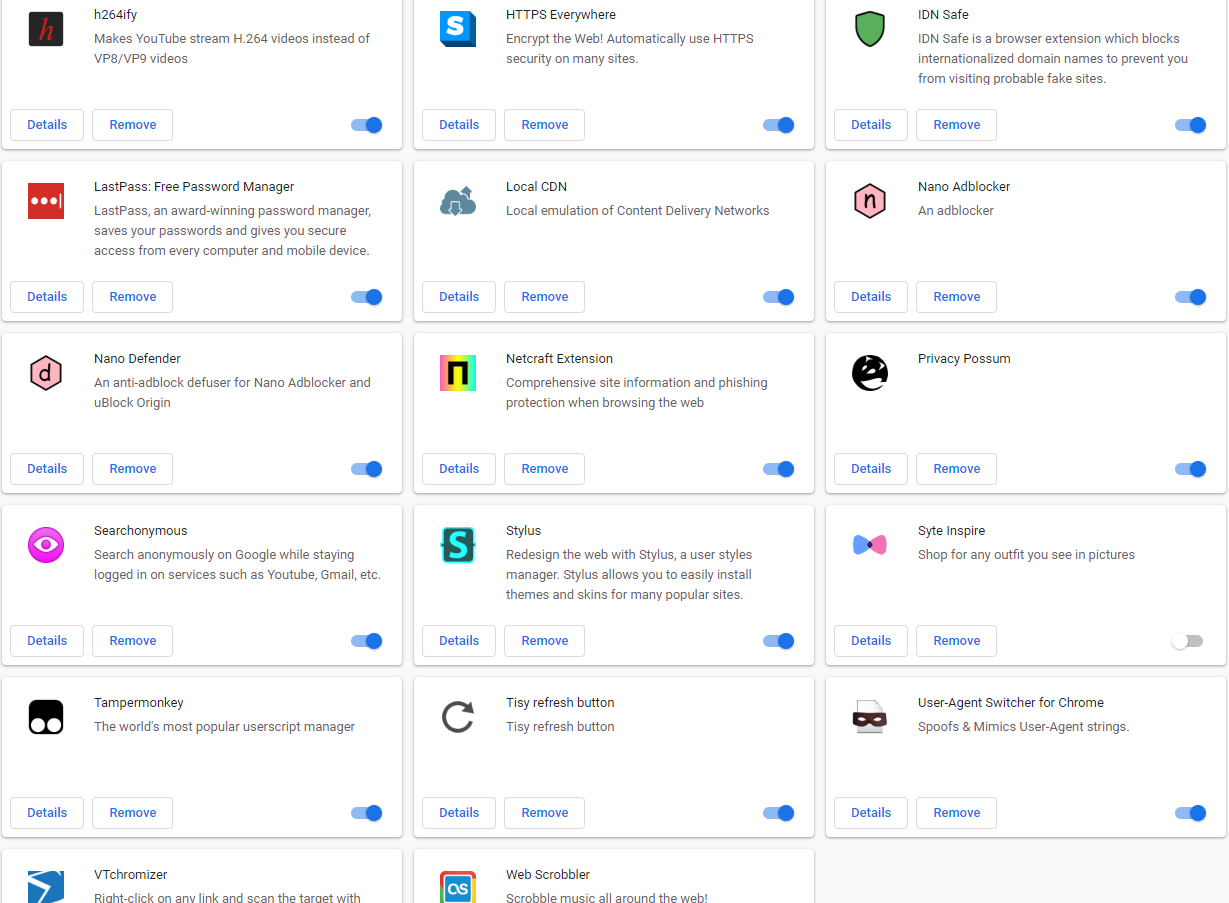Remove the h264ify extension

pos(133,125)
